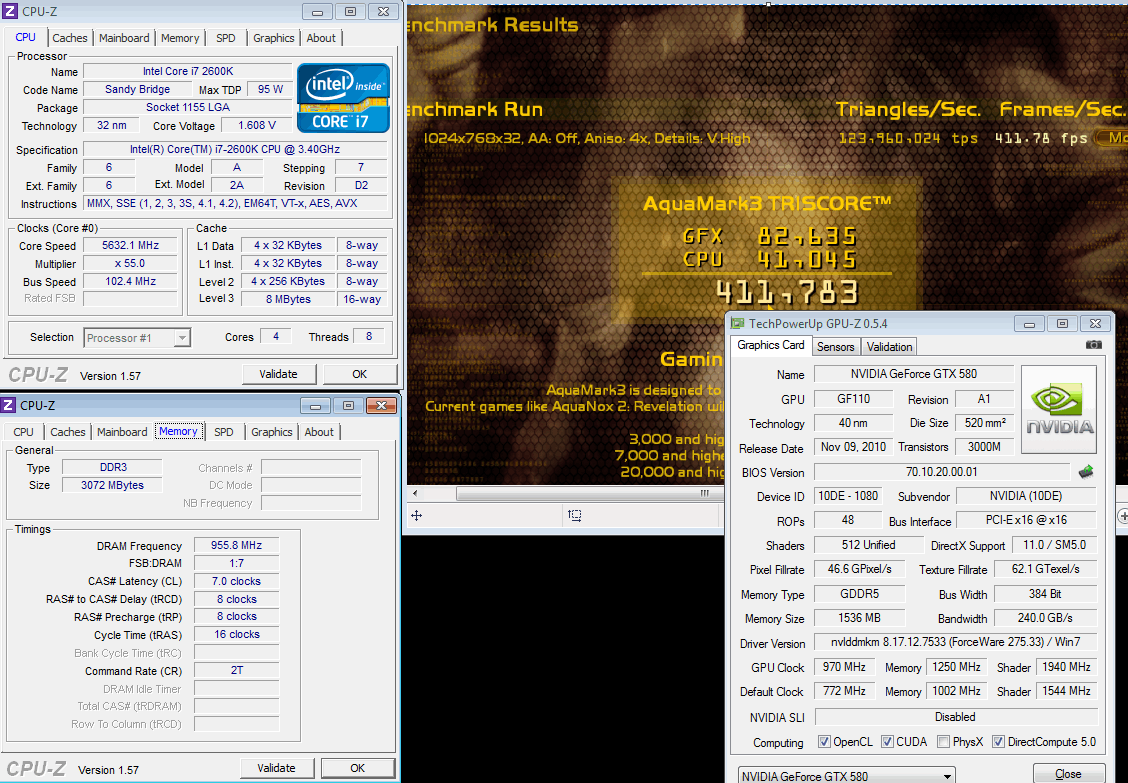Click the Specification i7-2600K CPU @ 3.40GHz text
This screenshot has width=1128, height=783.
[235, 150]
